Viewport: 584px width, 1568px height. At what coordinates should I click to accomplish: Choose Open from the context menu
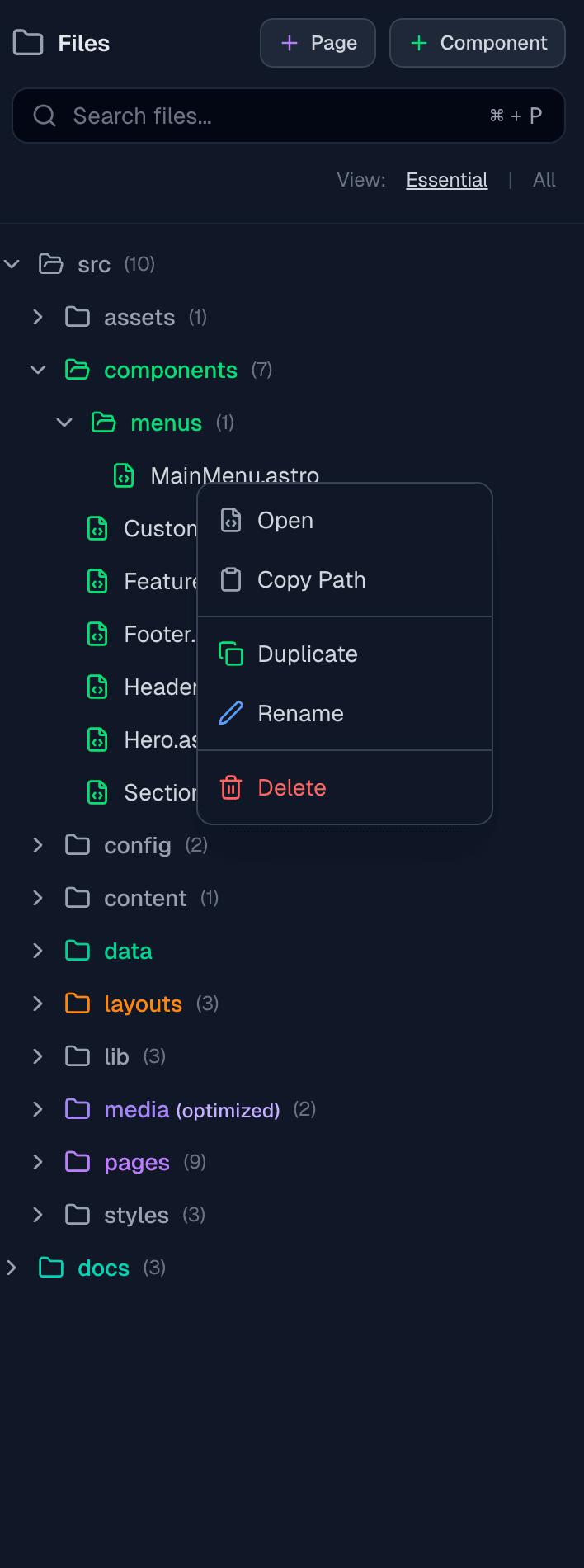click(285, 520)
